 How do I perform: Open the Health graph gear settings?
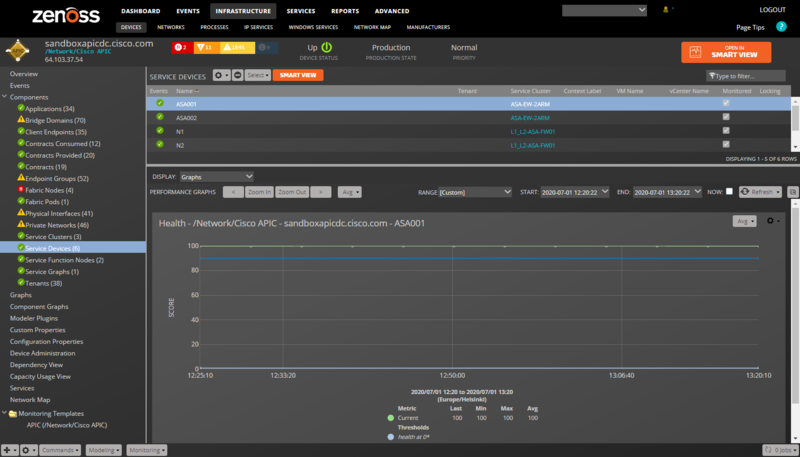click(773, 221)
